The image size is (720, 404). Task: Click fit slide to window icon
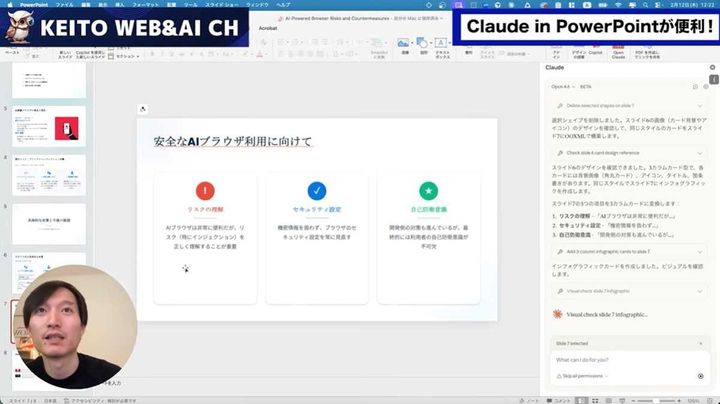[x=710, y=401]
